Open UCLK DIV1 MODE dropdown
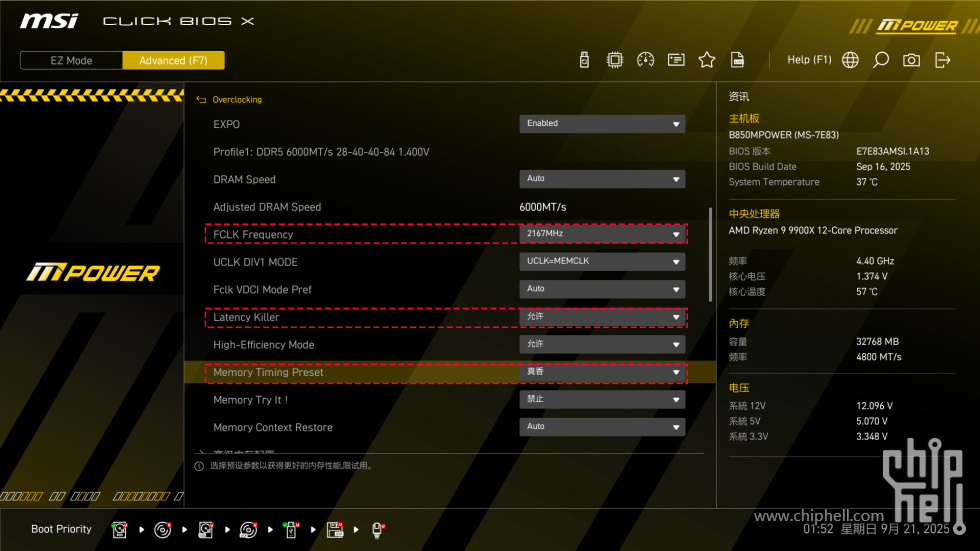This screenshot has height=551, width=980. (602, 262)
